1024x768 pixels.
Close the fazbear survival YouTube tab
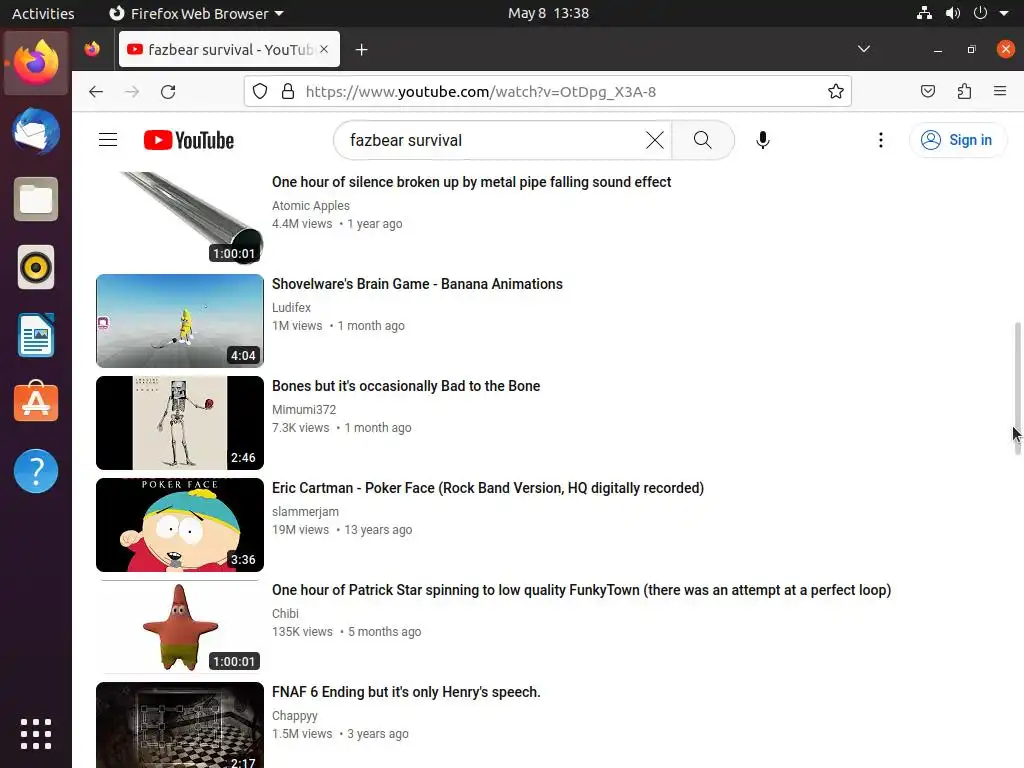324,49
